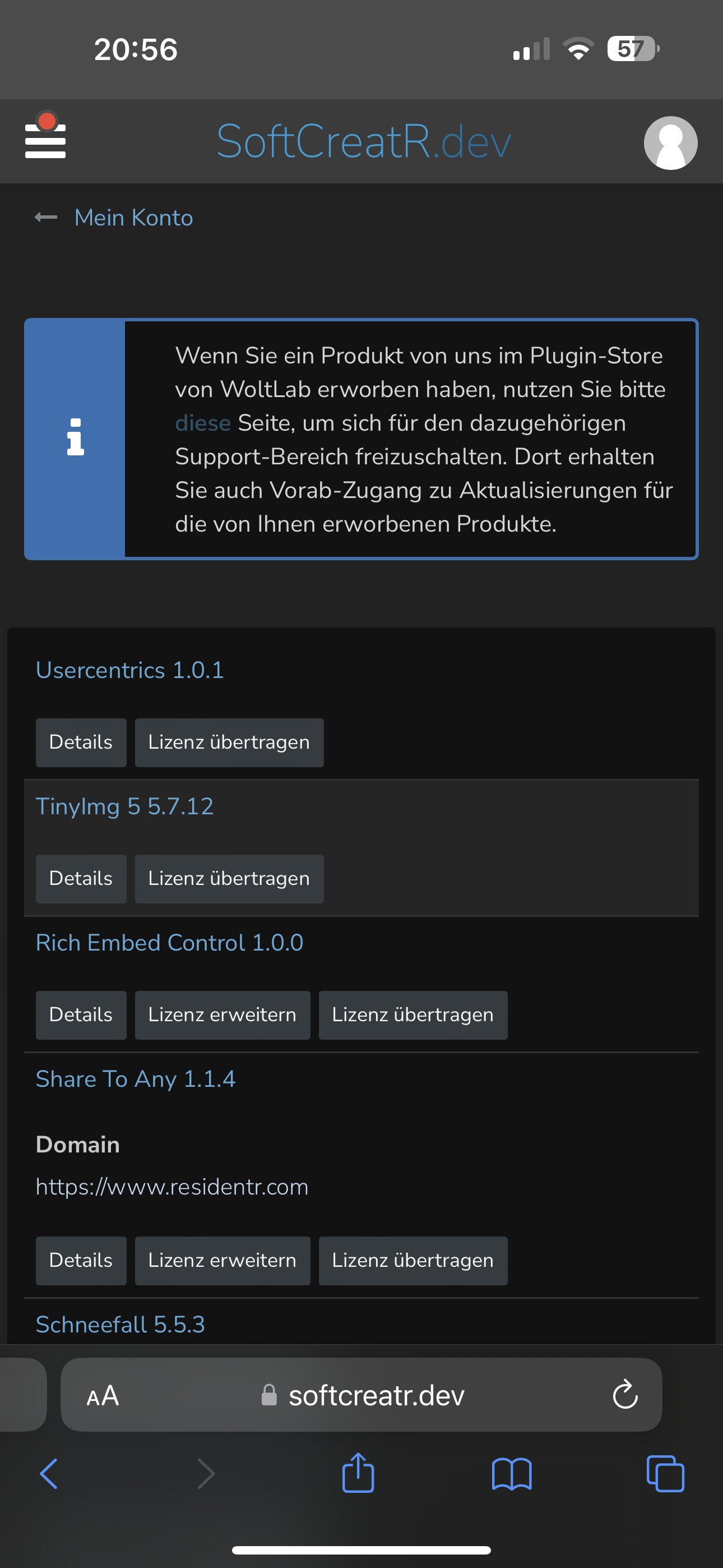The image size is (723, 1568).
Task: Click Lizenz übertragen for Share To Any
Action: coord(413,1261)
